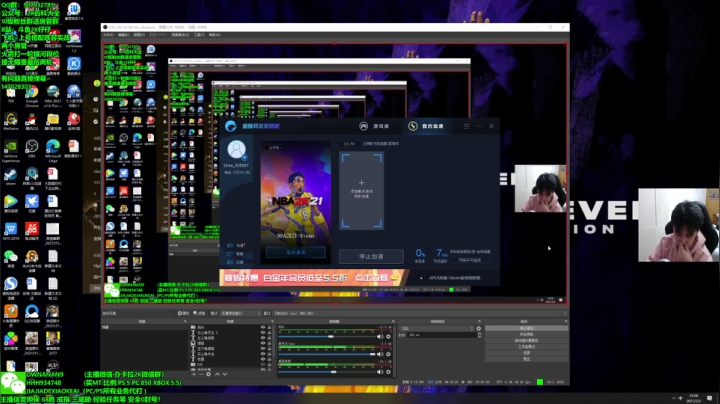The height and width of the screenshot is (404, 720).
Task: Click 工作室模式 in OBS controls
Action: click(527, 347)
